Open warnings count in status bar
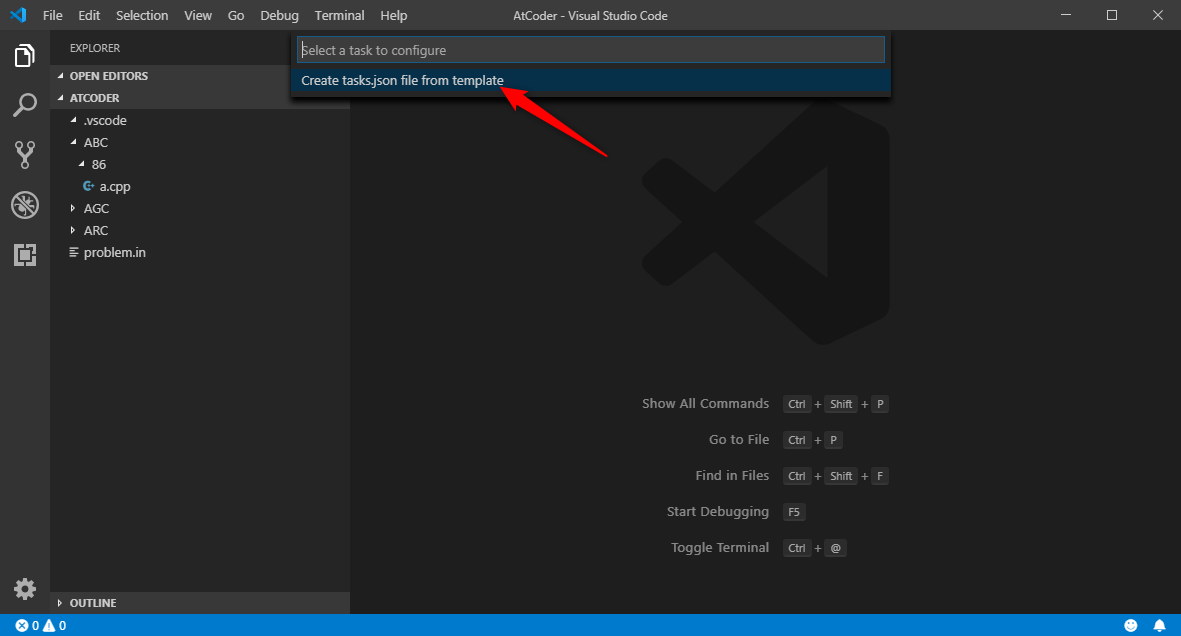 pyautogui.click(x=54, y=625)
